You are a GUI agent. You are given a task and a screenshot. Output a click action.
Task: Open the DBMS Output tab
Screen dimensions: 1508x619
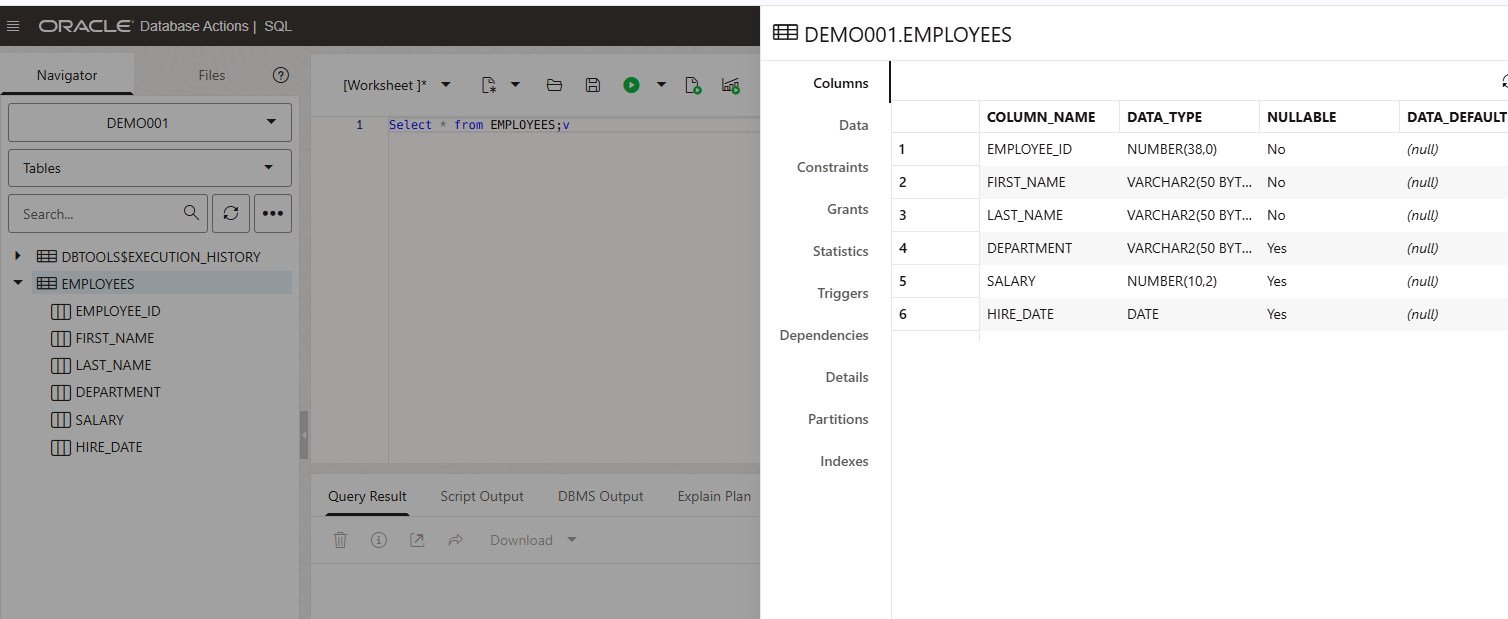coord(600,496)
